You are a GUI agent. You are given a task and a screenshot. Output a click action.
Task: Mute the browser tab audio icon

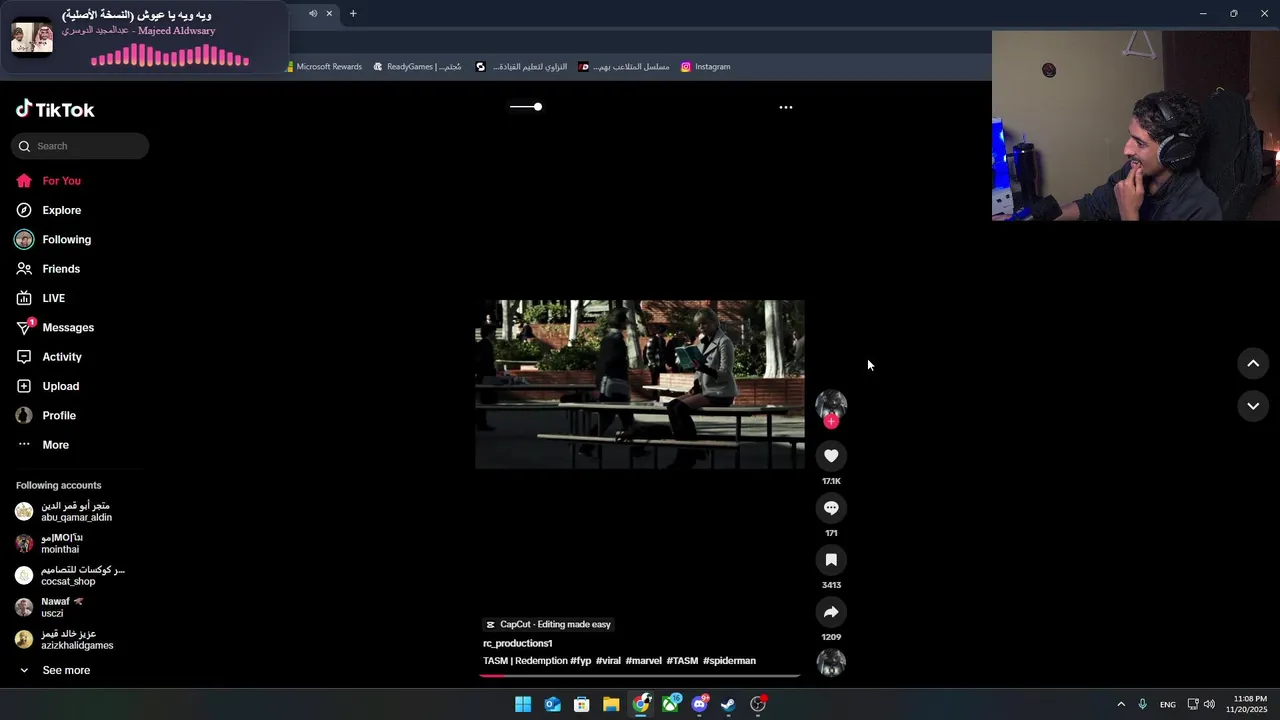[313, 14]
